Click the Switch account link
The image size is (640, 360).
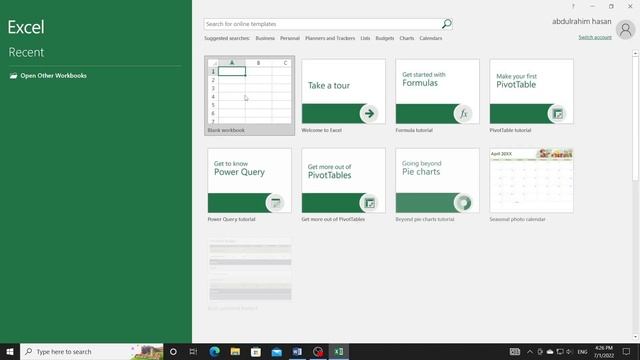pos(595,37)
